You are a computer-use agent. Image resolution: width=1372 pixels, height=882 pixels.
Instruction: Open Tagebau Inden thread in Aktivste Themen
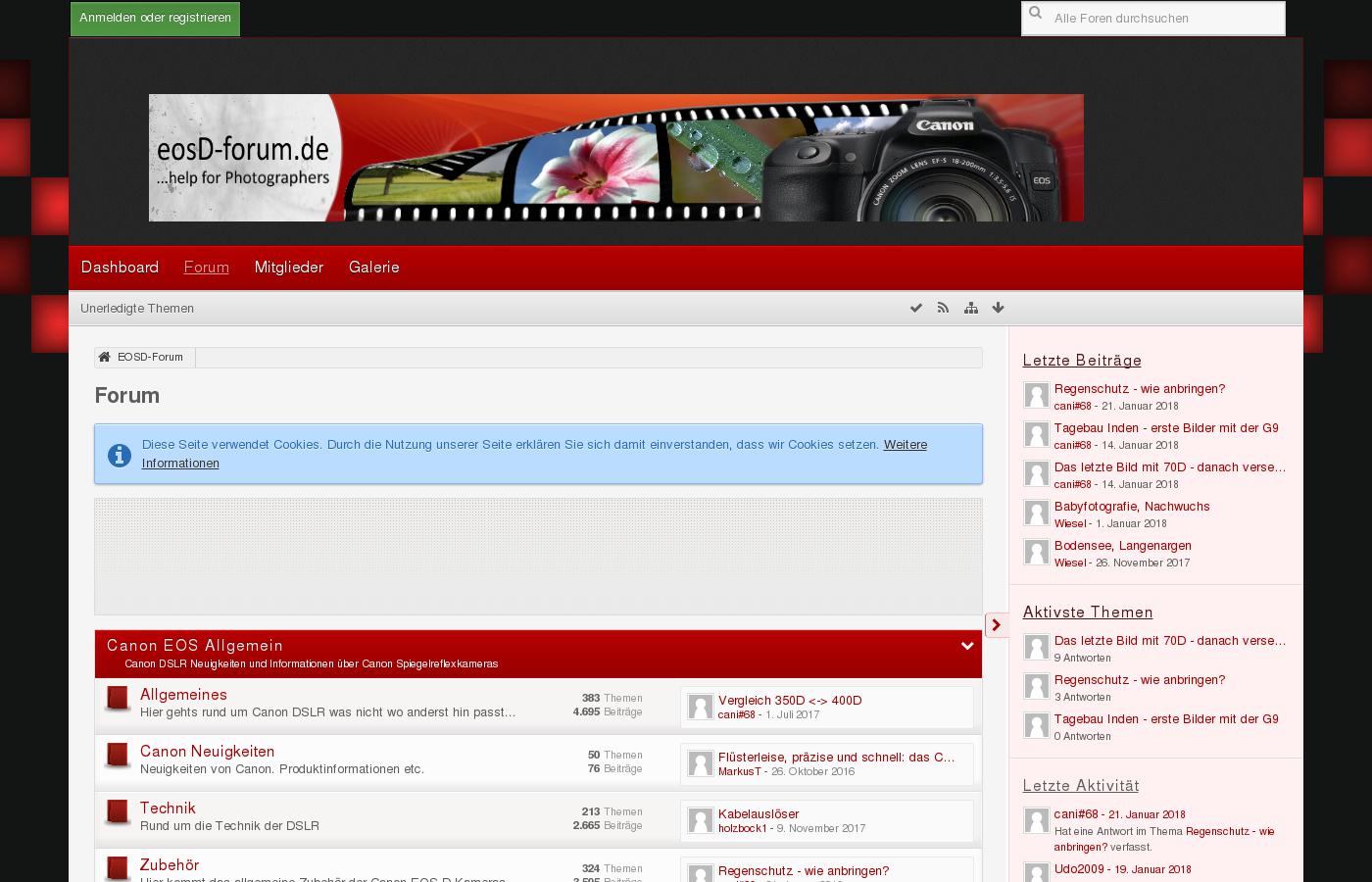click(x=1166, y=719)
